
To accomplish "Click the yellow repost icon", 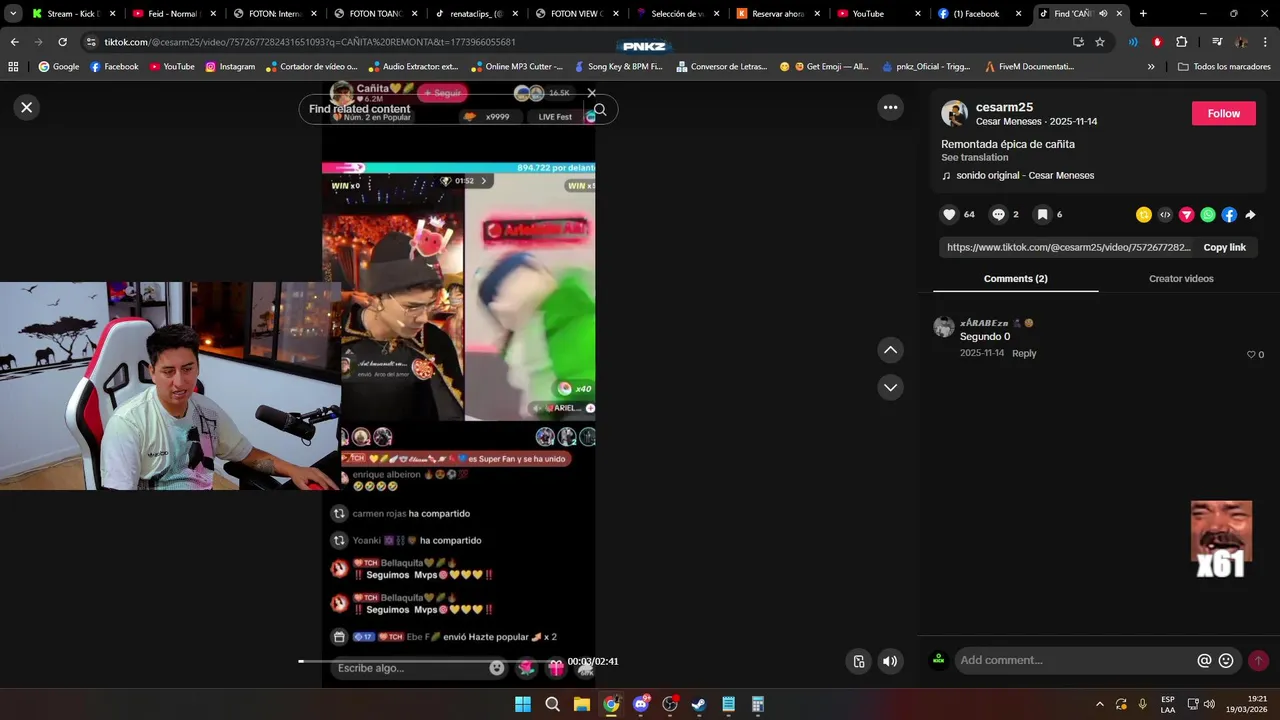I will click(1144, 215).
